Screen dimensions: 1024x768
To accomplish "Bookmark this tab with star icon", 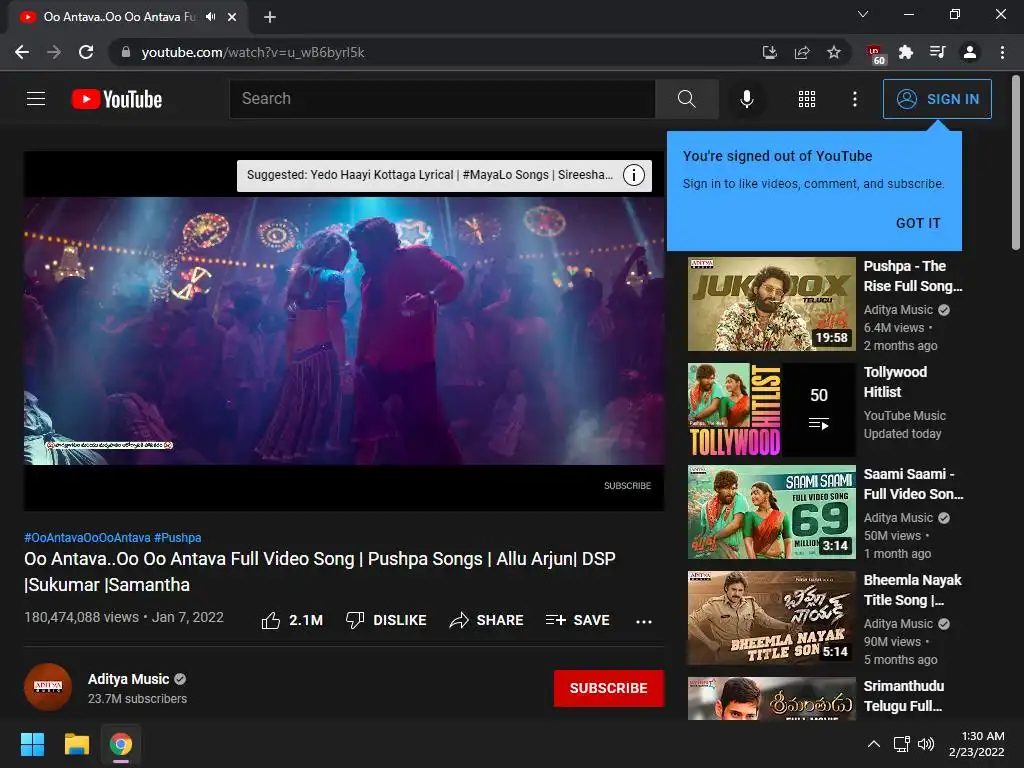I will (834, 52).
